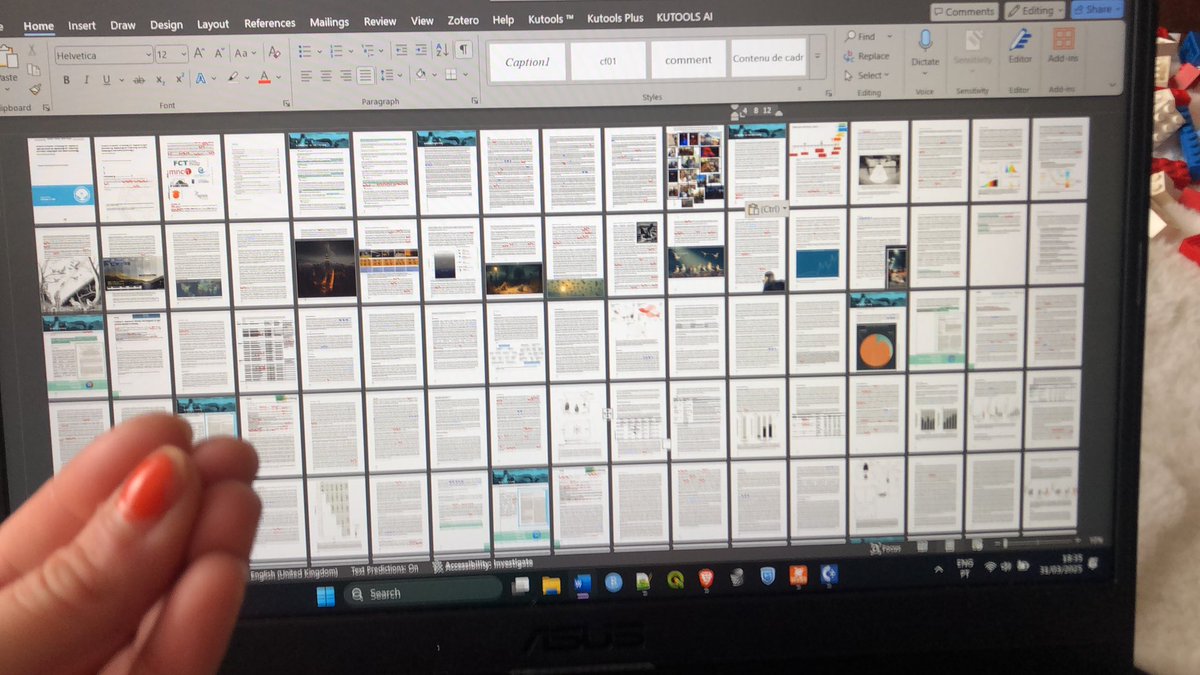
Task: Align text left
Action: (307, 76)
